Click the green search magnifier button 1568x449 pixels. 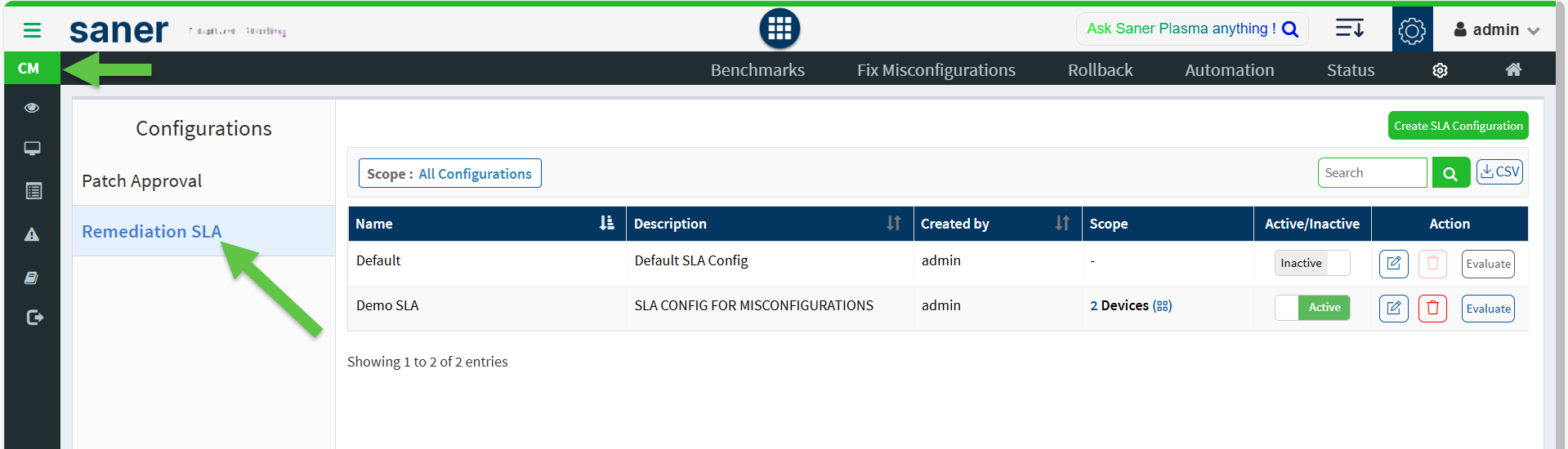coord(1450,173)
